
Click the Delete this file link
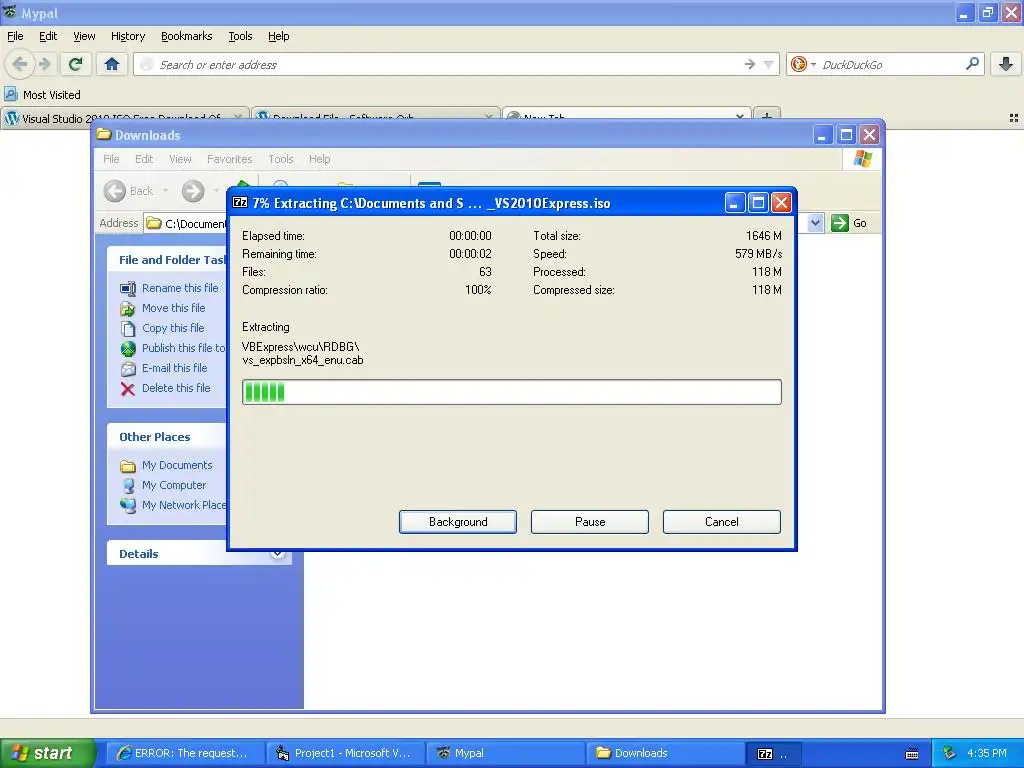coord(176,388)
